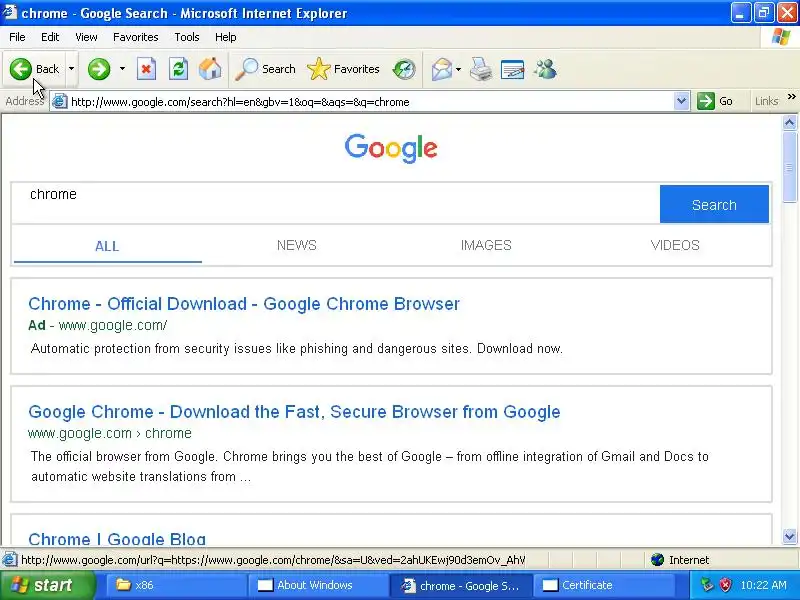
Task: Switch to the IMAGES tab
Action: [486, 245]
